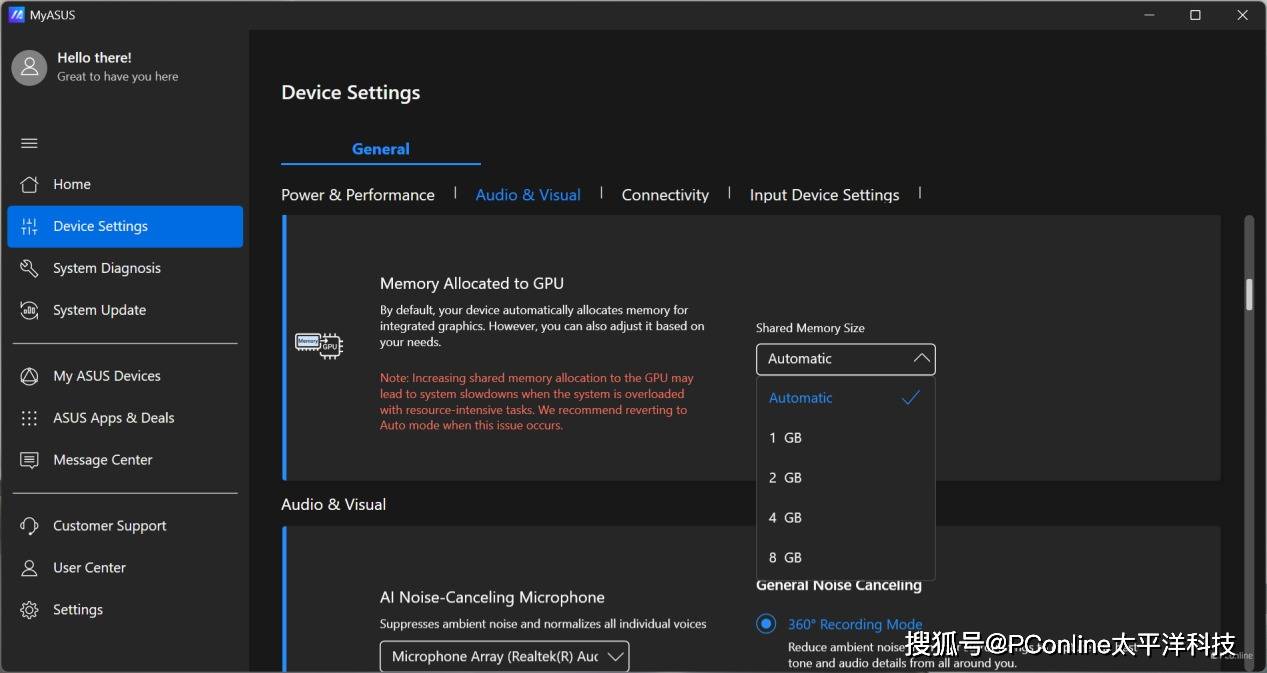
Task: Open User Center page
Action: click(x=125, y=568)
